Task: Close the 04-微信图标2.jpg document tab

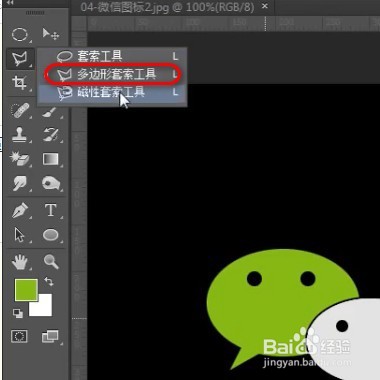Action: click(265, 6)
